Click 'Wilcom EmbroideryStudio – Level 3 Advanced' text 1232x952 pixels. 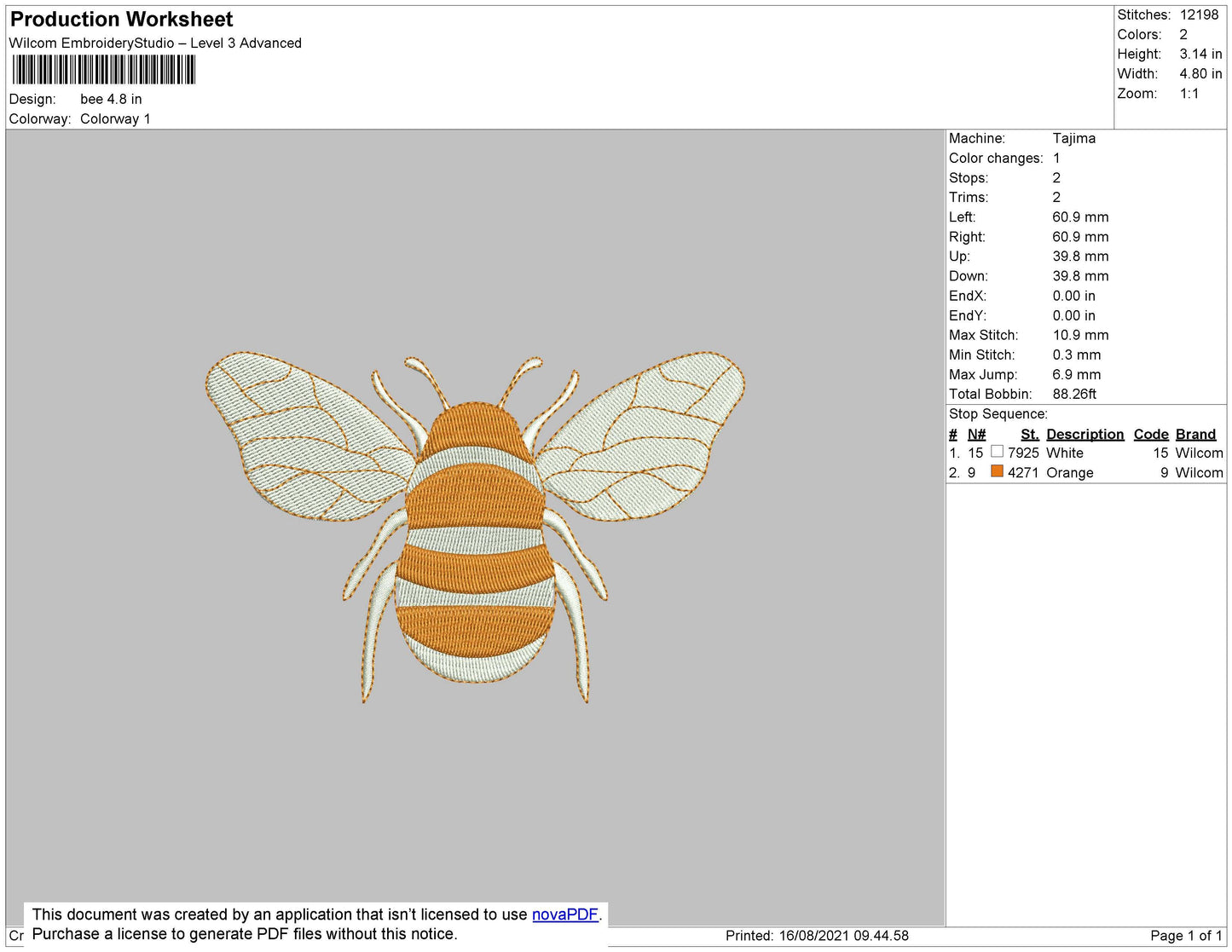155,43
